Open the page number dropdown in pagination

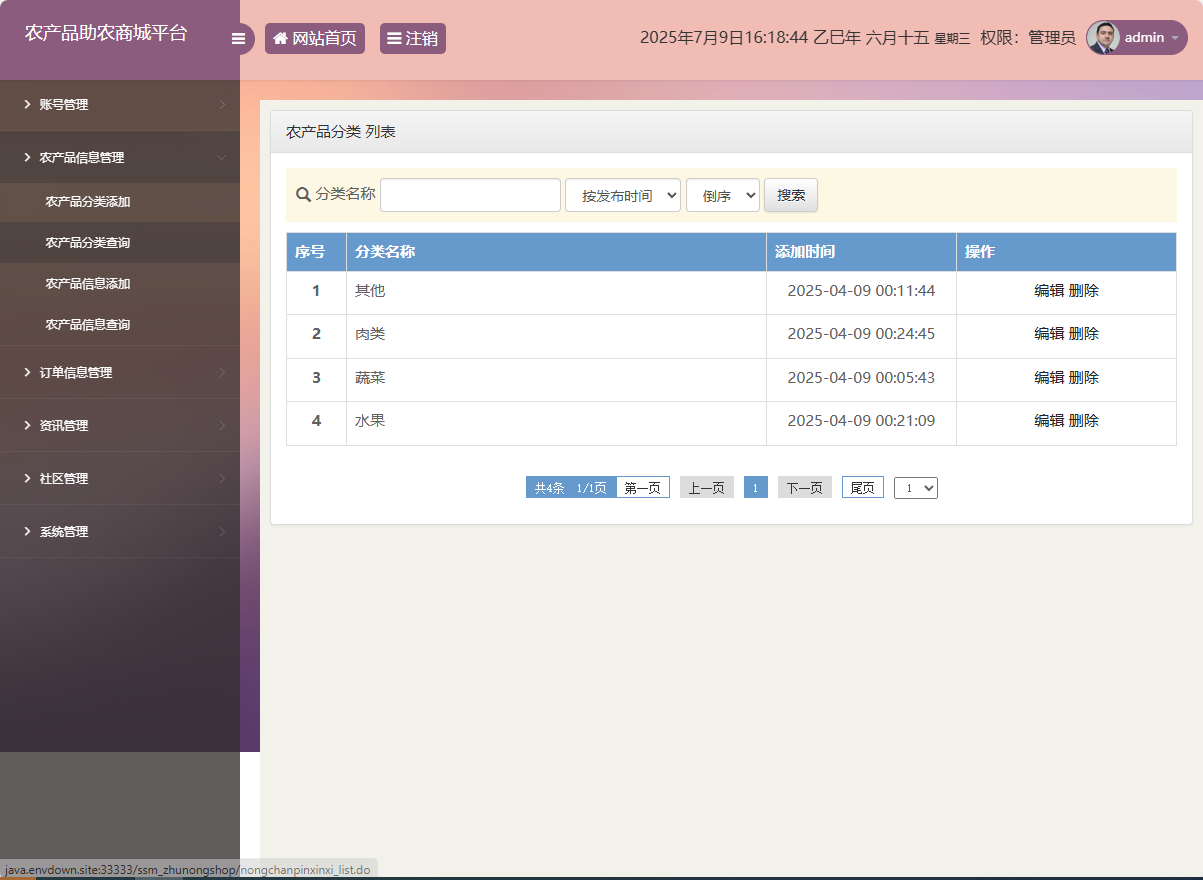click(915, 487)
